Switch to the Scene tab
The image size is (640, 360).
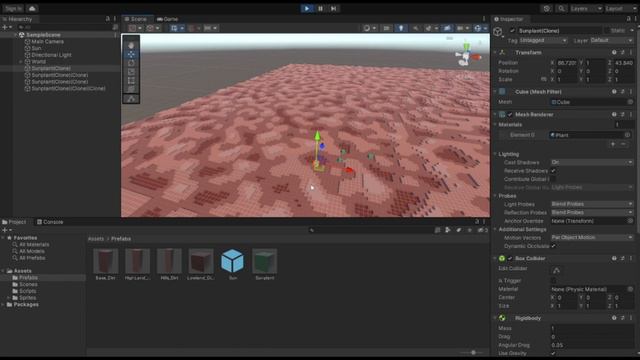136,19
